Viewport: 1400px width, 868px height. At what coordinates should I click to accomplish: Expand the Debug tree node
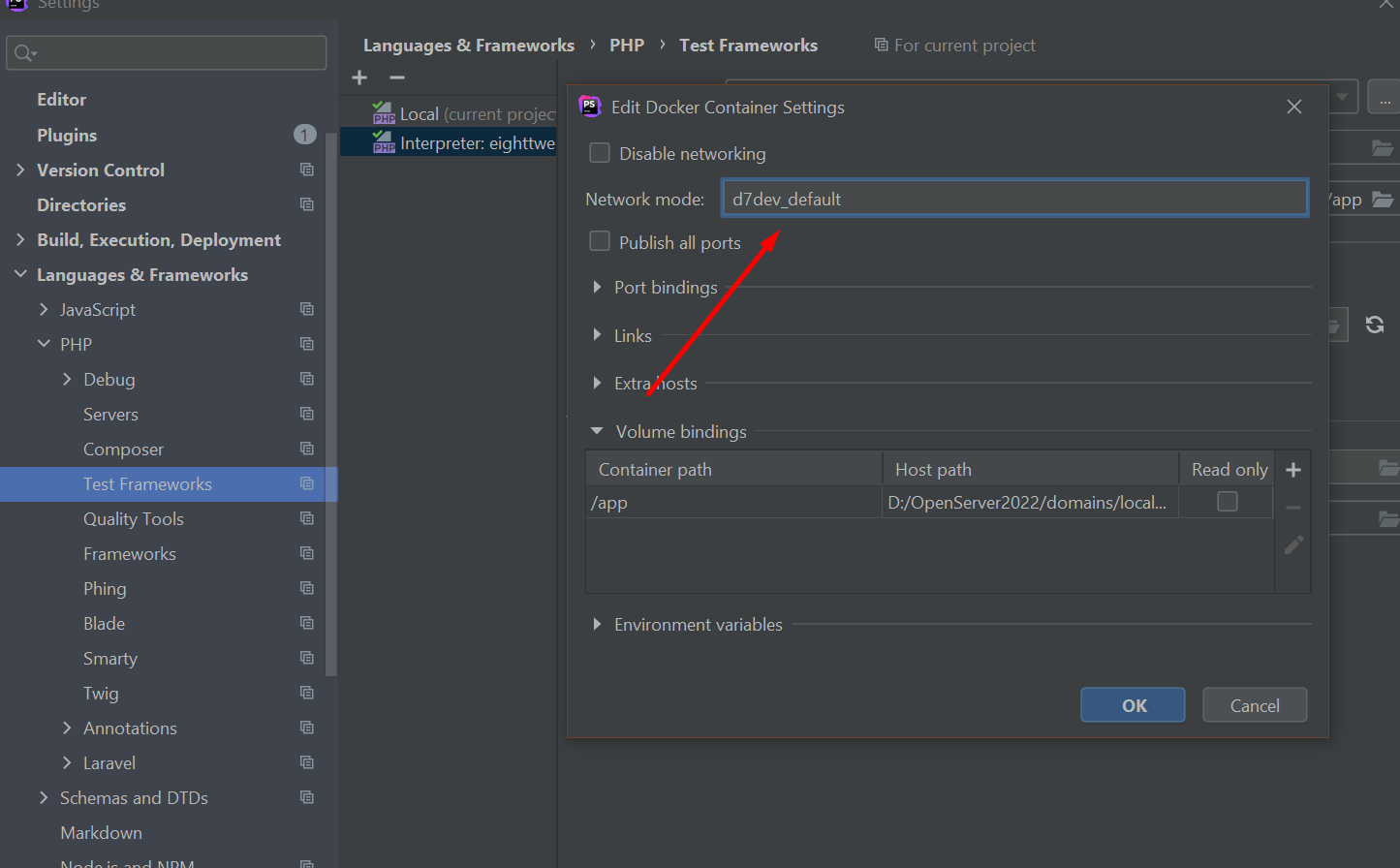pos(67,379)
